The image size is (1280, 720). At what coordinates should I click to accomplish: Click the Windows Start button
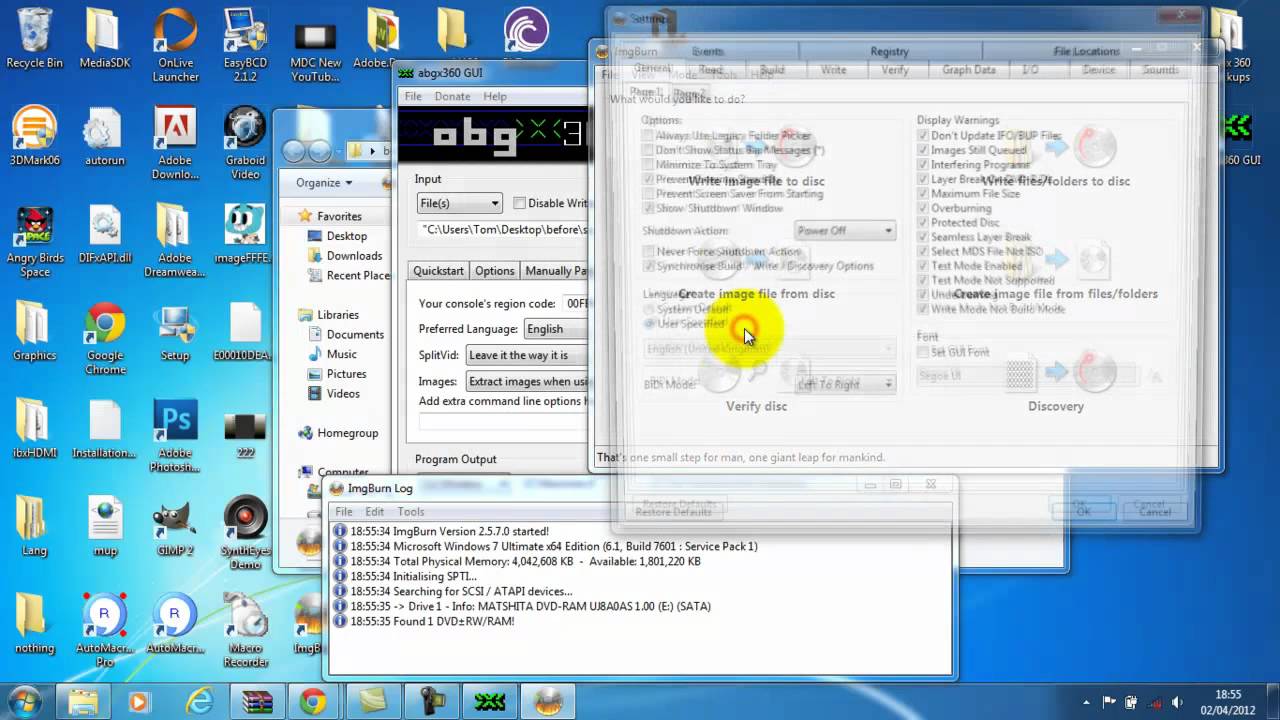point(24,700)
